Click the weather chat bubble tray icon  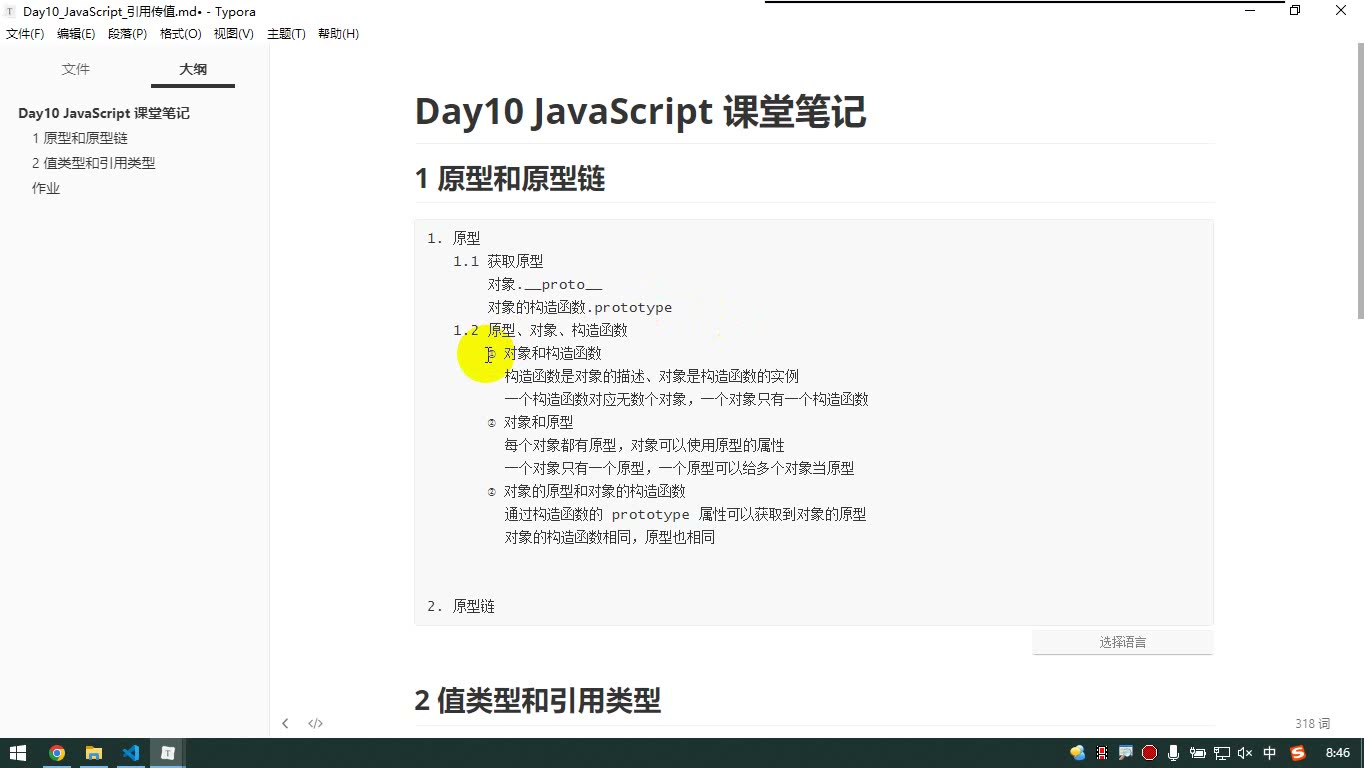1077,753
